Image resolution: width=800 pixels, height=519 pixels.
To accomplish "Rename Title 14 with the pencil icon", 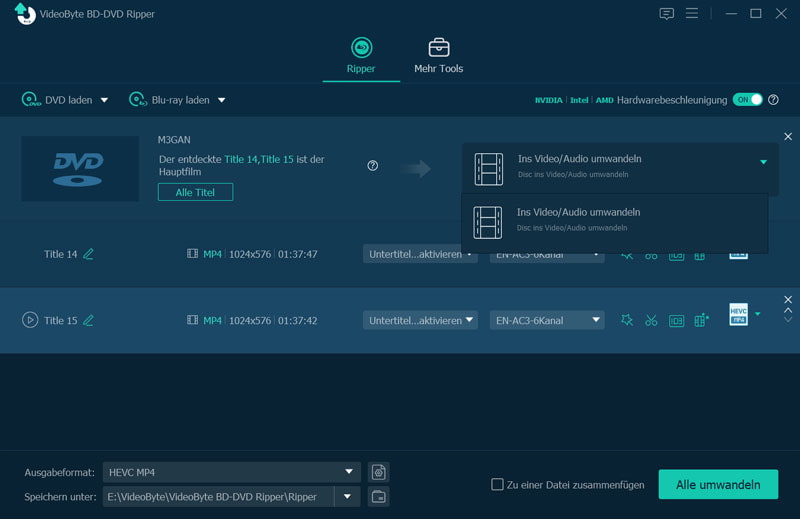I will tap(88, 254).
